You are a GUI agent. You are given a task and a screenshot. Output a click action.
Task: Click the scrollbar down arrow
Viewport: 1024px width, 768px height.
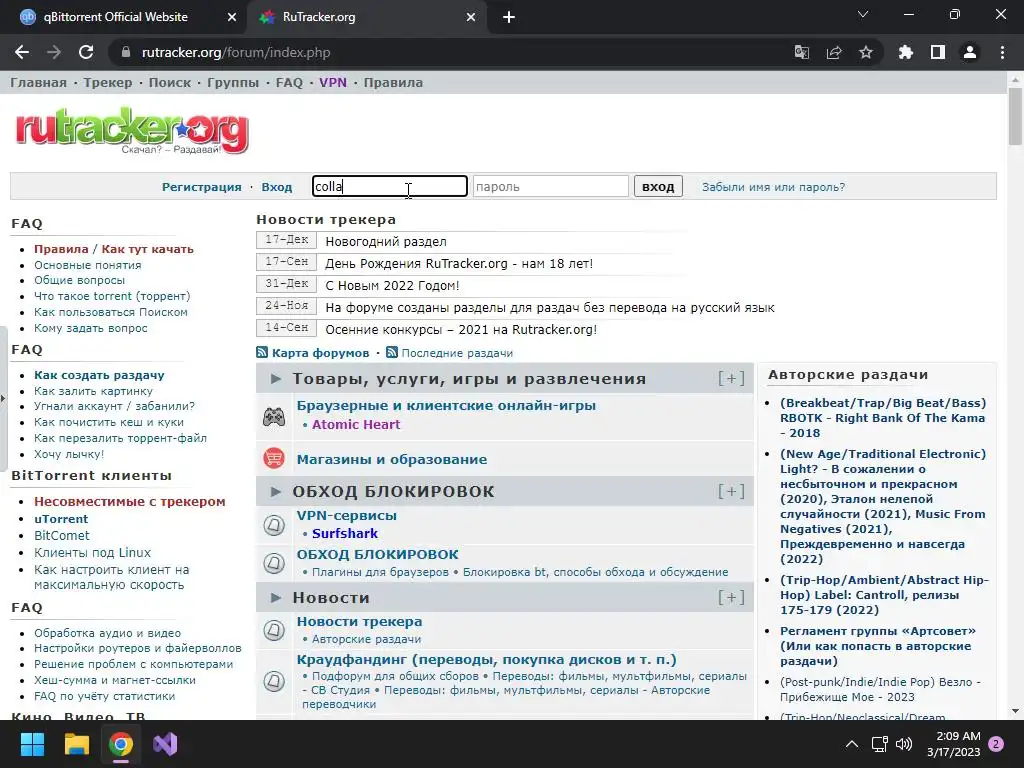[x=1015, y=711]
